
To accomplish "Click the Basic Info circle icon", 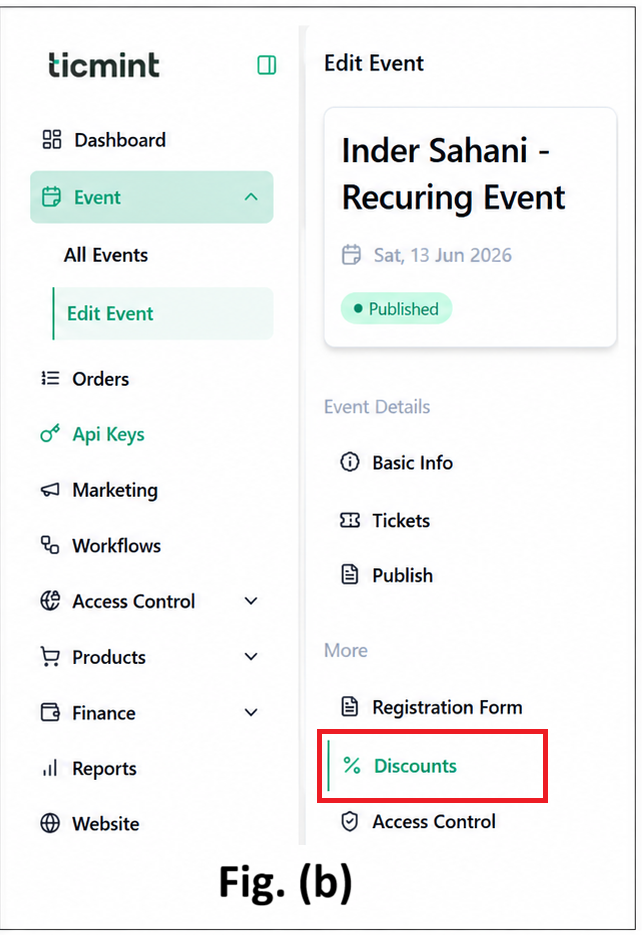I will click(350, 462).
